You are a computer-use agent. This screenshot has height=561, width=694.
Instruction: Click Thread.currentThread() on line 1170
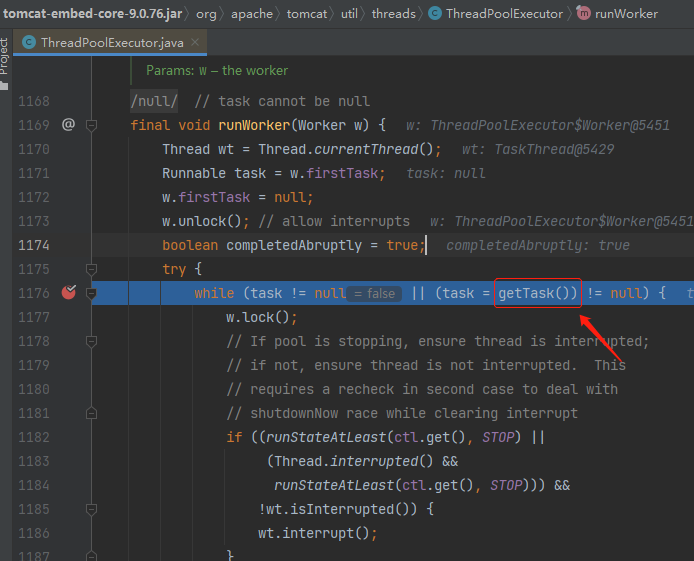tap(346, 149)
